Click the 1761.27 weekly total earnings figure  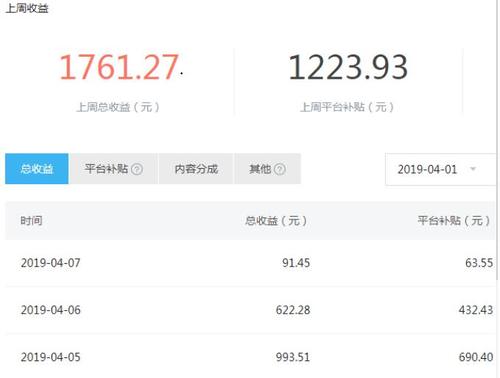119,67
